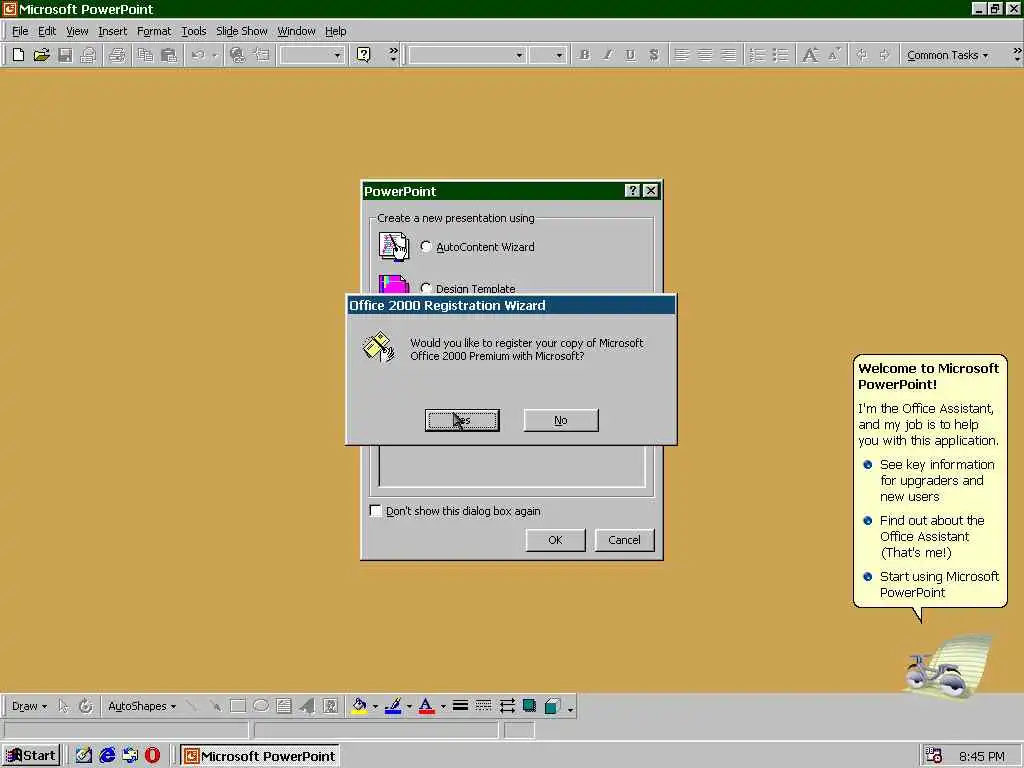This screenshot has height=768, width=1024.
Task: Click the Insert Hyperlink globe icon
Action: [238, 55]
